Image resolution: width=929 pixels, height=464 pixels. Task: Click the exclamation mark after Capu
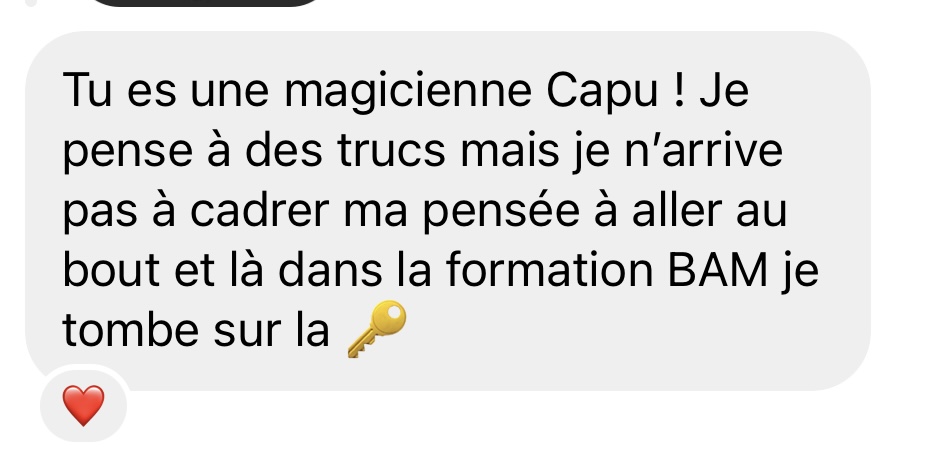point(679,91)
